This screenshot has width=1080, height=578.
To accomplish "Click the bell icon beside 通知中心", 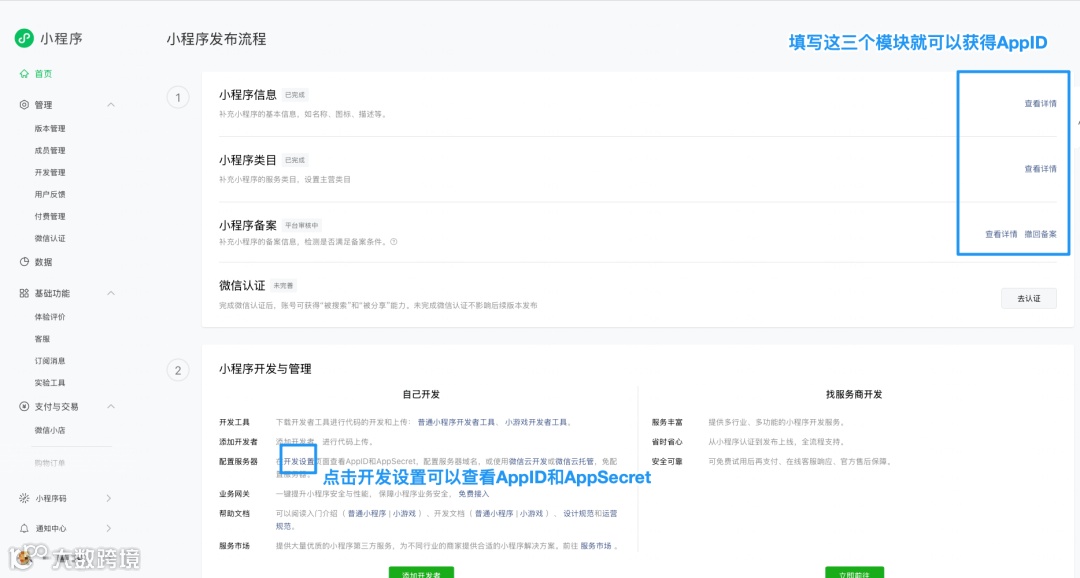I will pos(24,528).
